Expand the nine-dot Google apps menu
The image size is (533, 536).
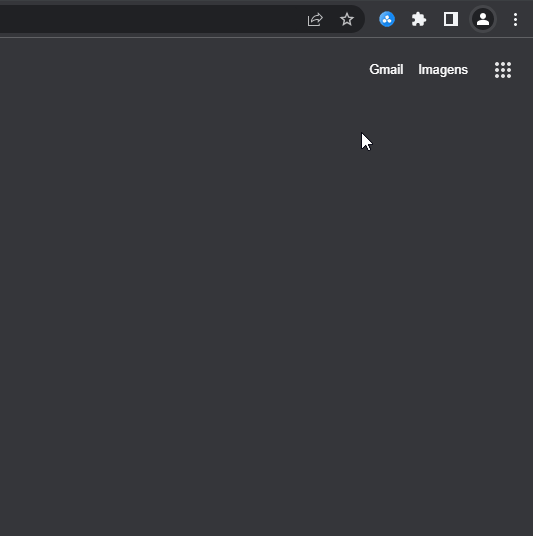click(x=503, y=70)
